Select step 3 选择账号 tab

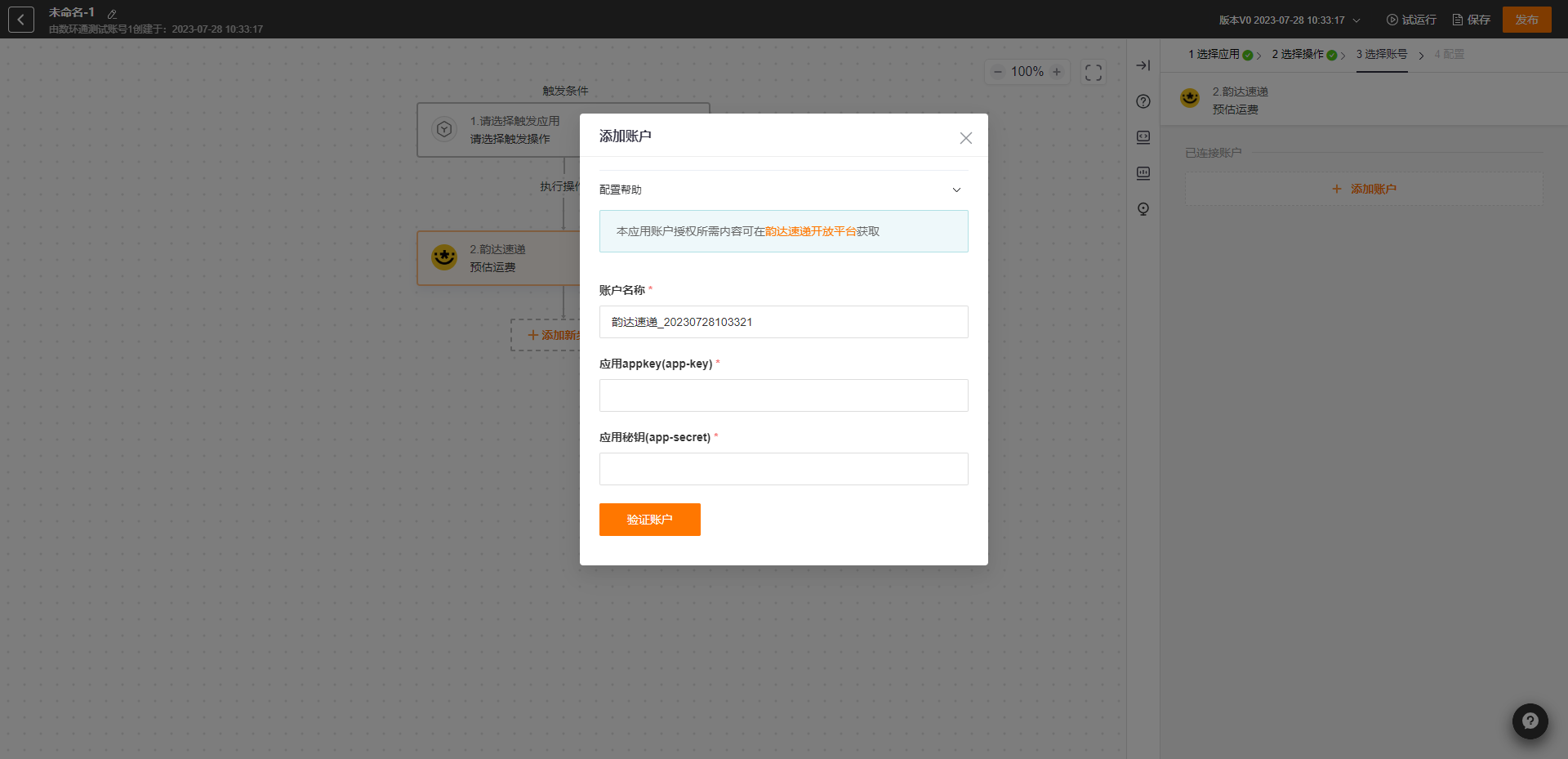pos(1382,54)
